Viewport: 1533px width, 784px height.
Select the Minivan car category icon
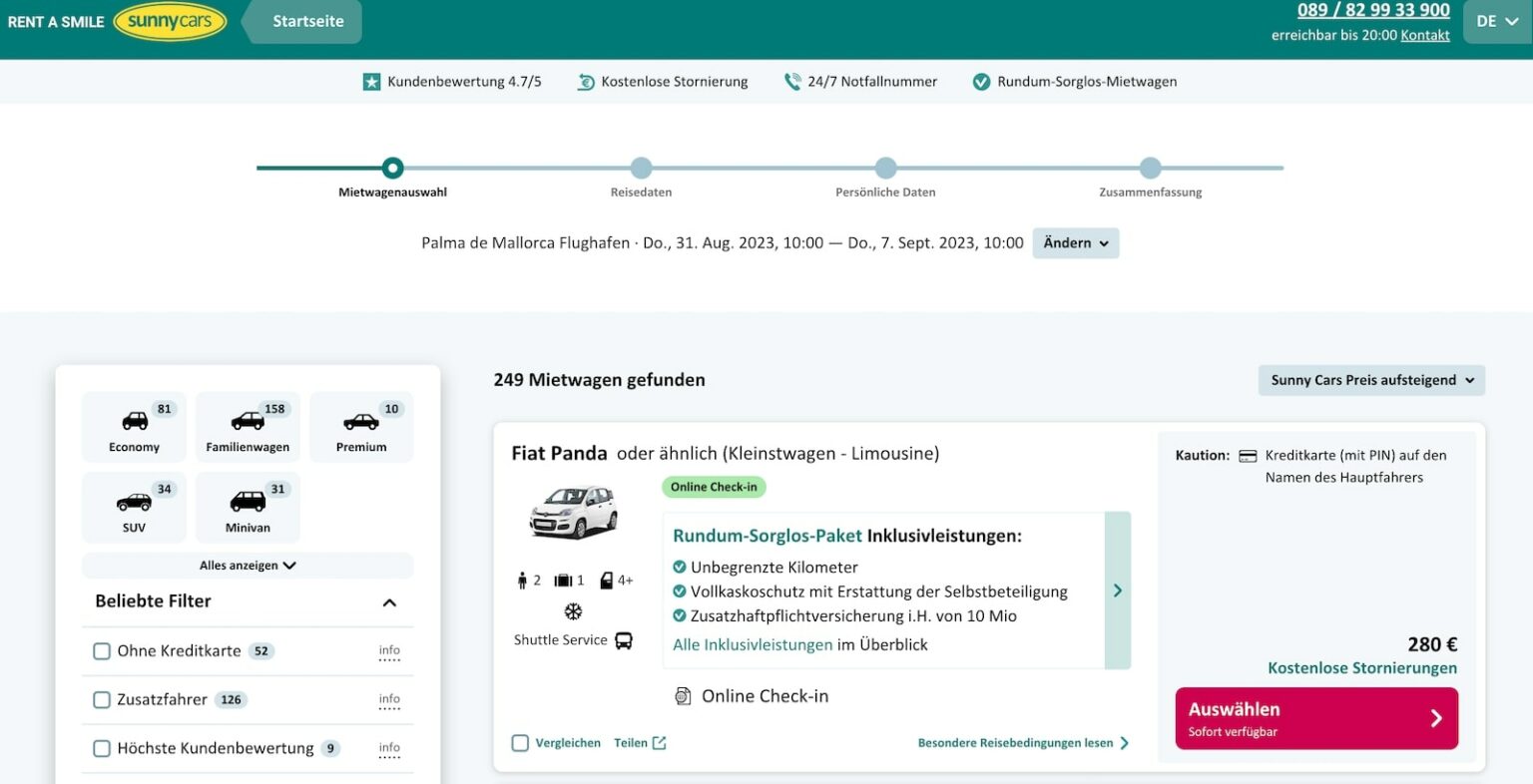(x=248, y=503)
